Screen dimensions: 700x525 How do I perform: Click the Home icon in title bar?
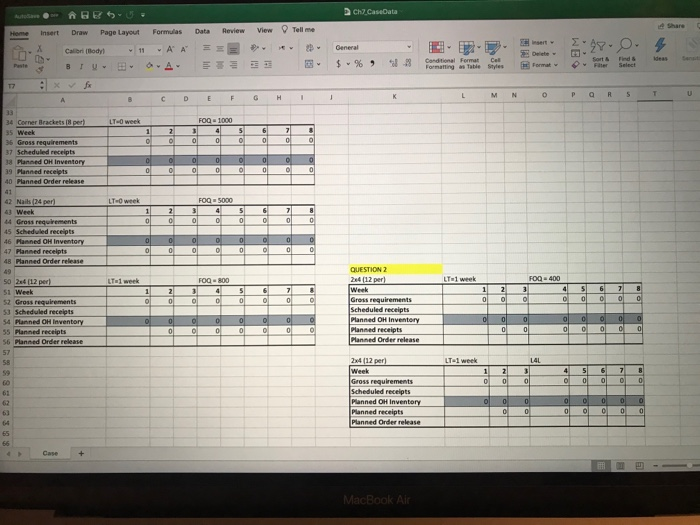click(72, 15)
